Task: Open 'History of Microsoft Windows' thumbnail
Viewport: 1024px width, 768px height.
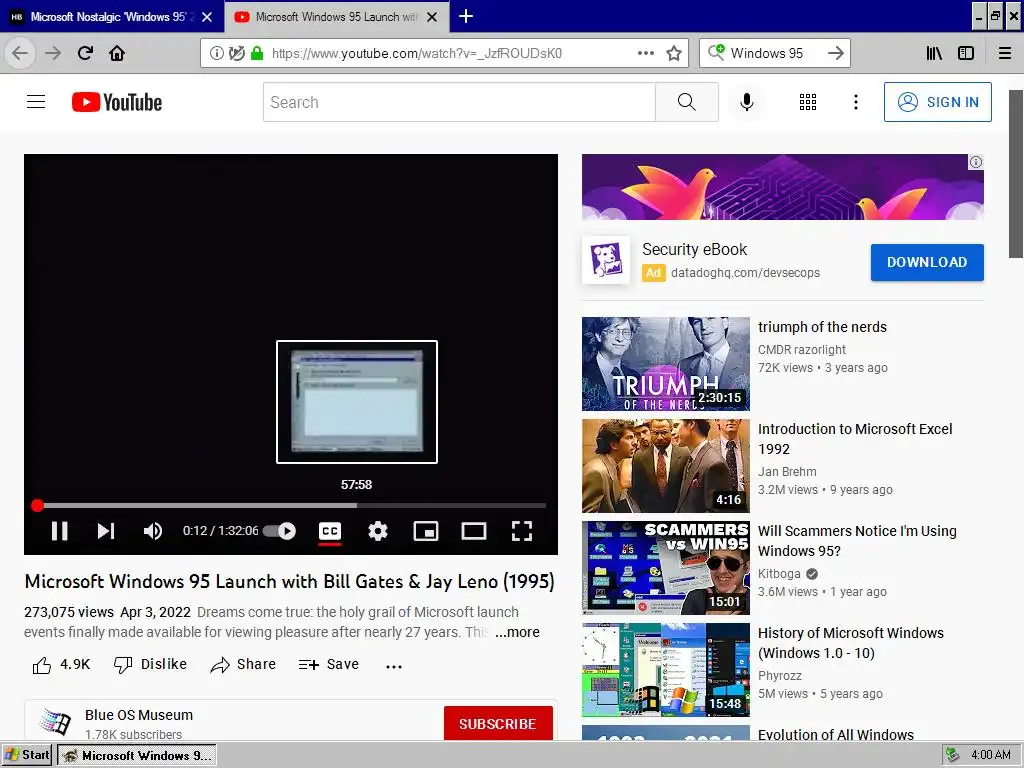Action: coord(665,670)
